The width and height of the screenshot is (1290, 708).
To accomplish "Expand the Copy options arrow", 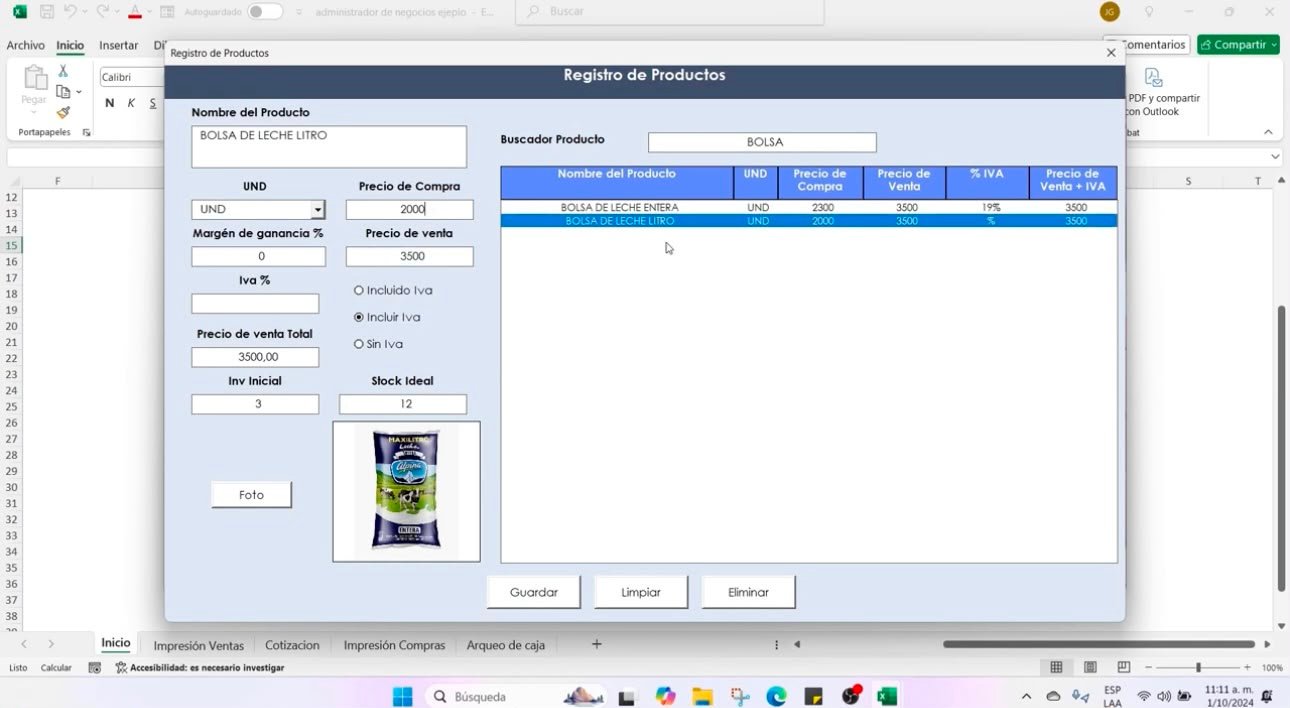I will [79, 92].
